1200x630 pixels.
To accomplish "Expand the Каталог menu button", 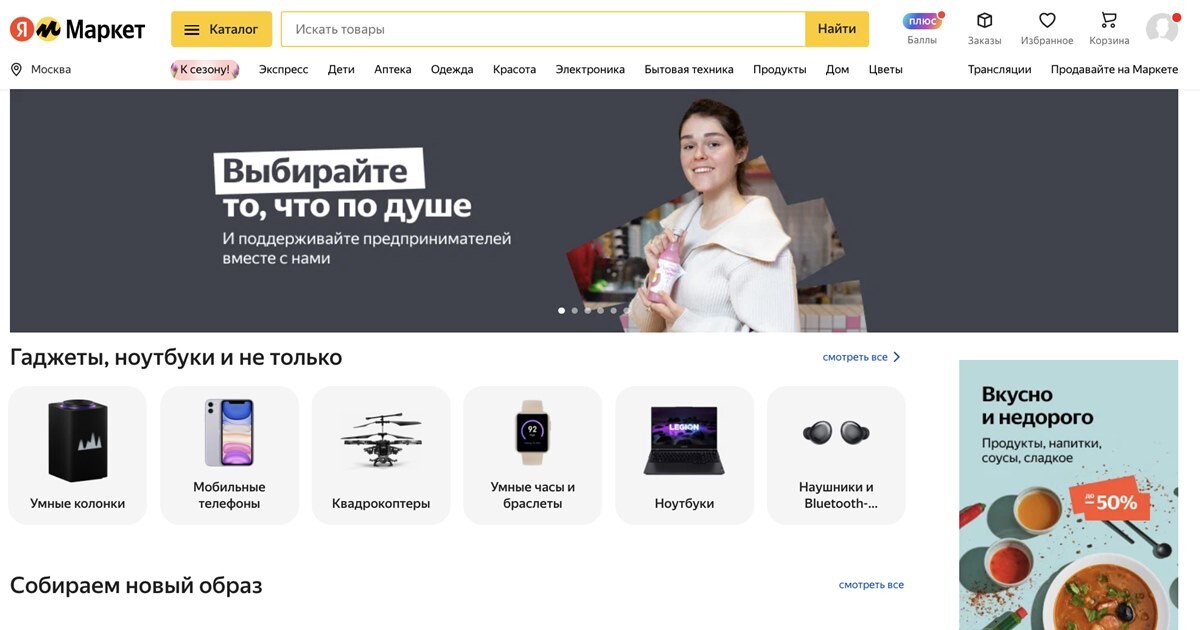I will tap(221, 29).
